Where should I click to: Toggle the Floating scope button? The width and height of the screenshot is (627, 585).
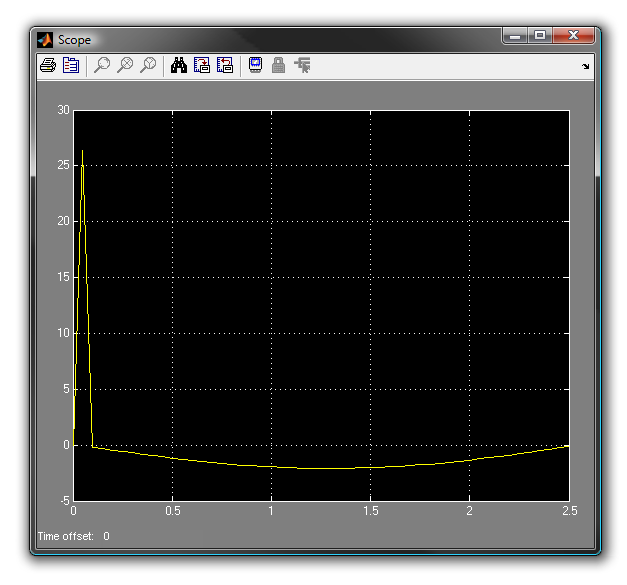coord(255,66)
